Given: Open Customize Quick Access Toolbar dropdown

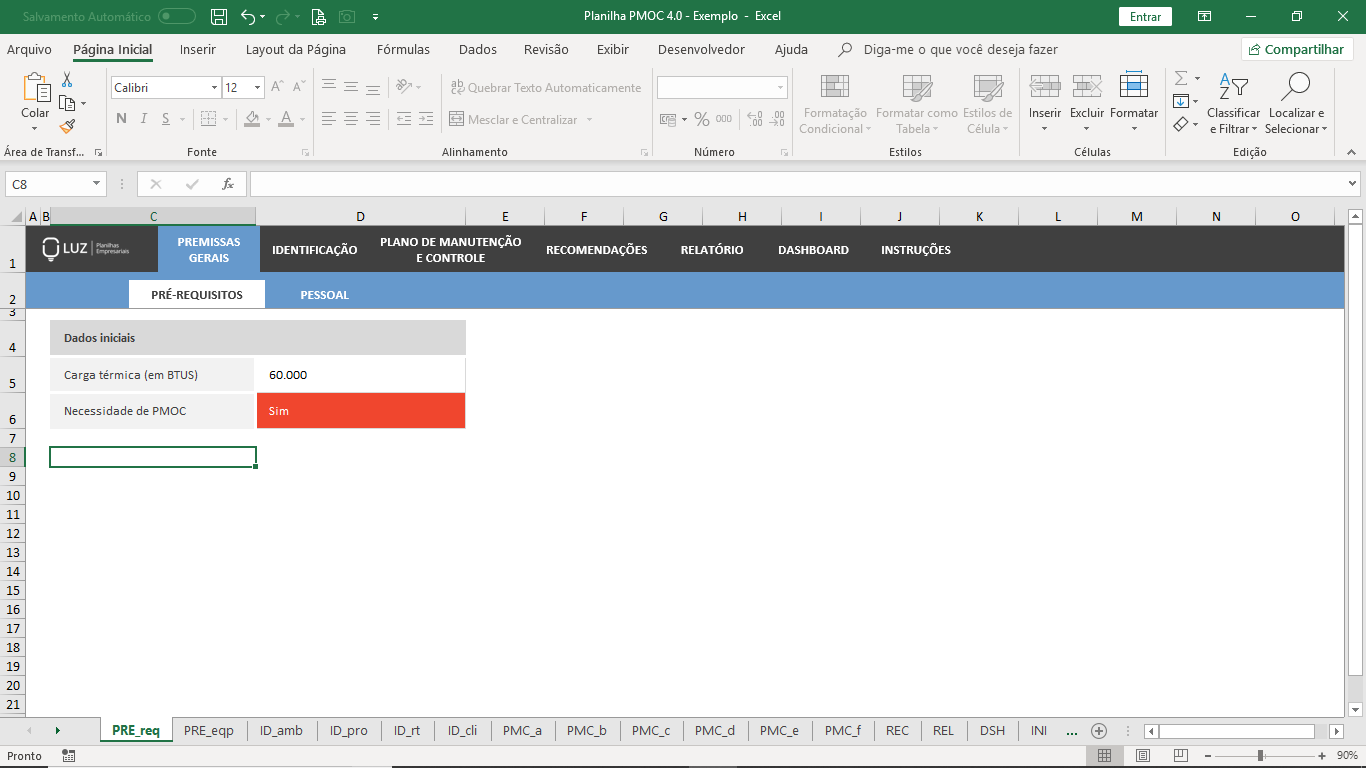Looking at the screenshot, I should [375, 16].
